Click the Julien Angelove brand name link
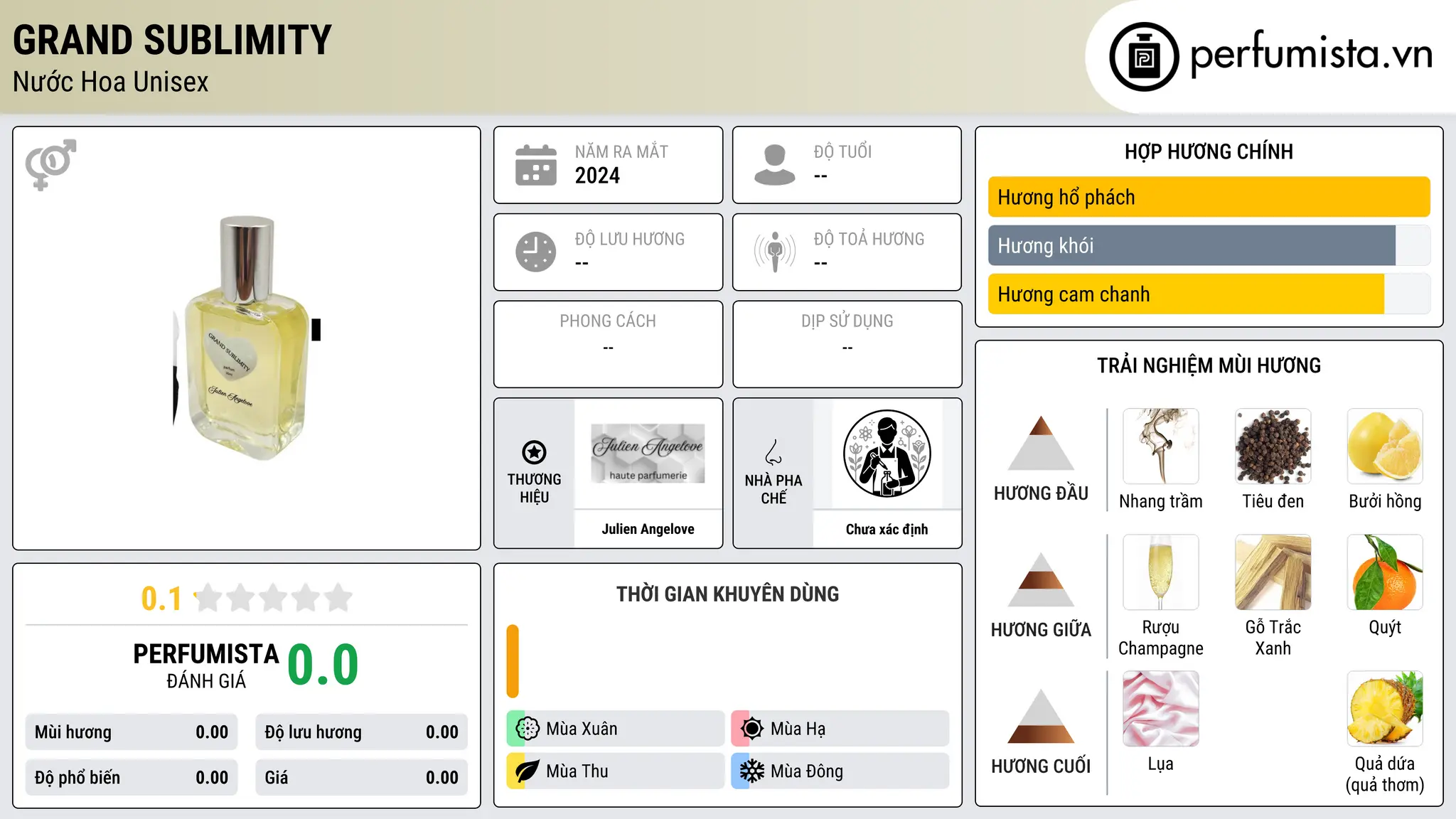The height and width of the screenshot is (819, 1456). (x=648, y=529)
